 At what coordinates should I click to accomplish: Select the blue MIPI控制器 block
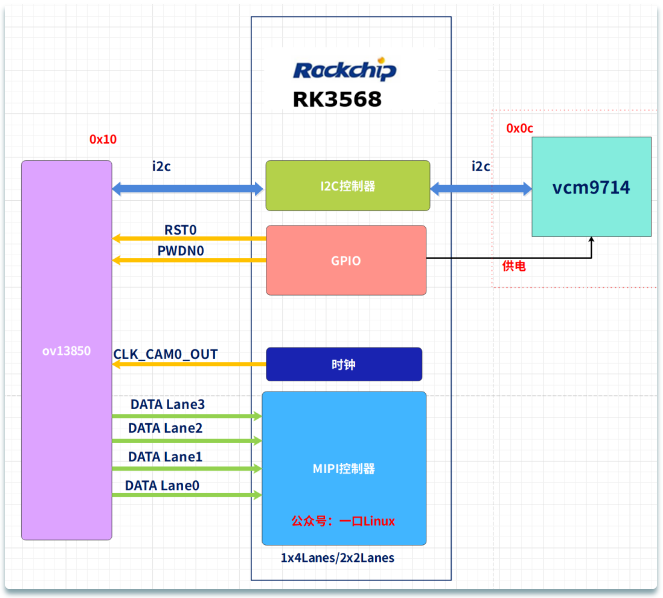click(344, 468)
